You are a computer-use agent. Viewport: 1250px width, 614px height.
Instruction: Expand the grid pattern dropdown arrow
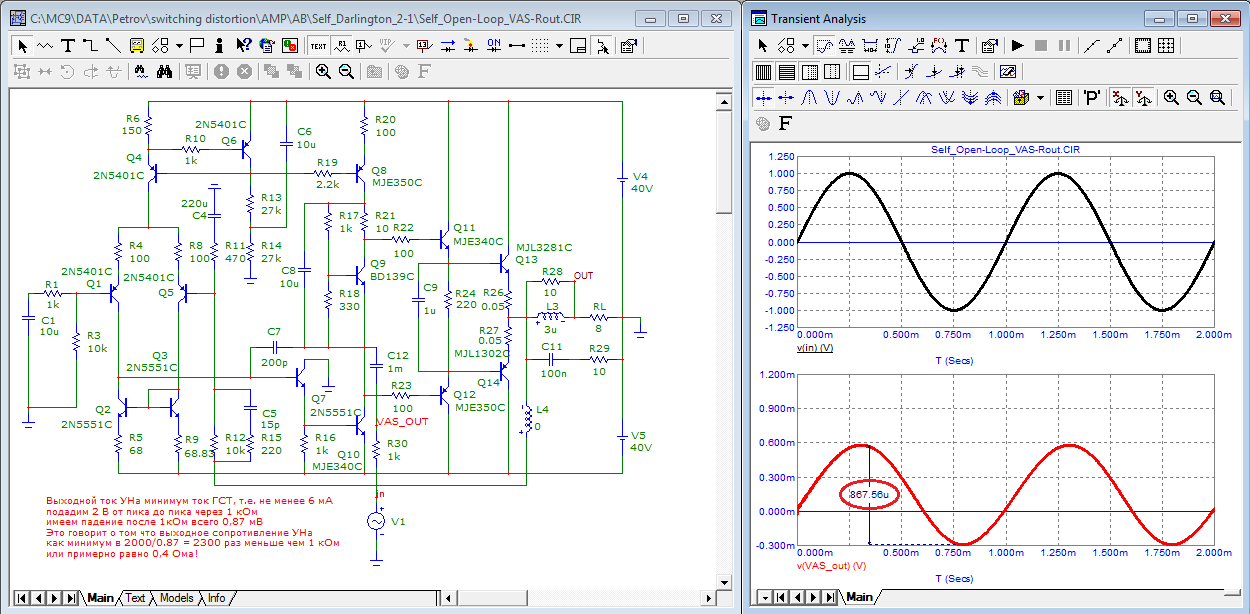point(560,45)
